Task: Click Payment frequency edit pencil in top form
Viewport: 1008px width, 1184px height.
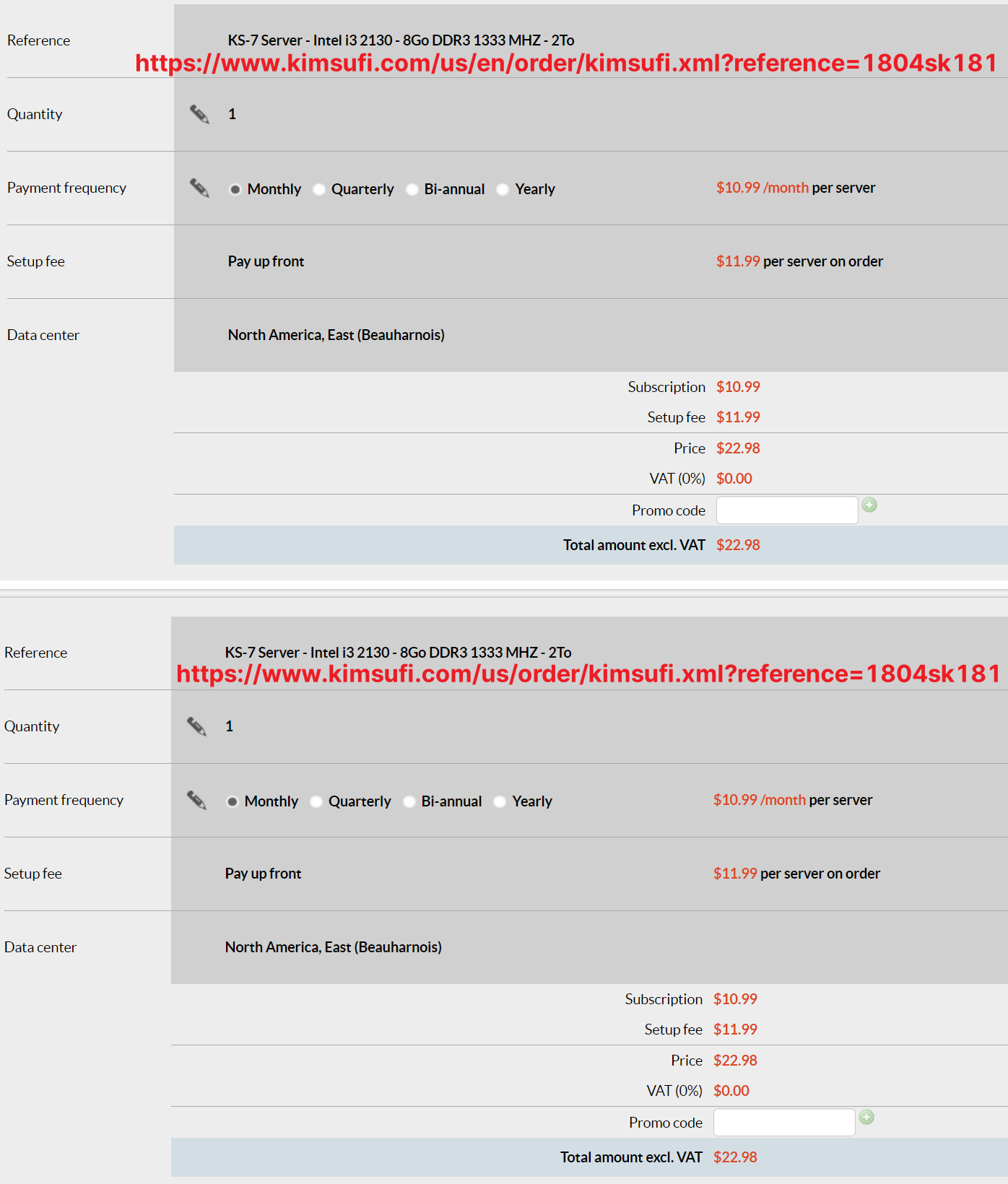Action: coord(199,188)
